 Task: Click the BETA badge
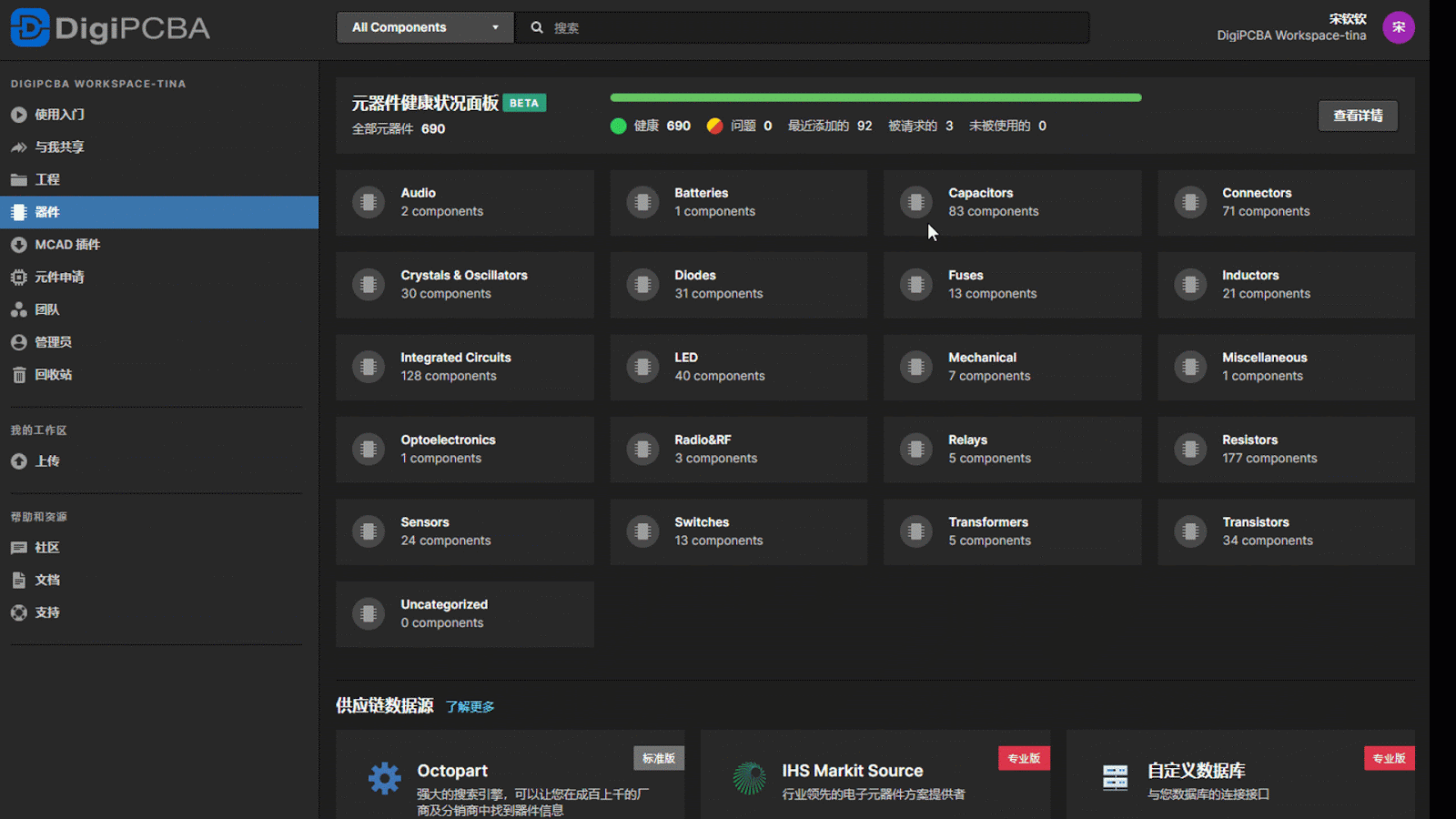[x=524, y=103]
